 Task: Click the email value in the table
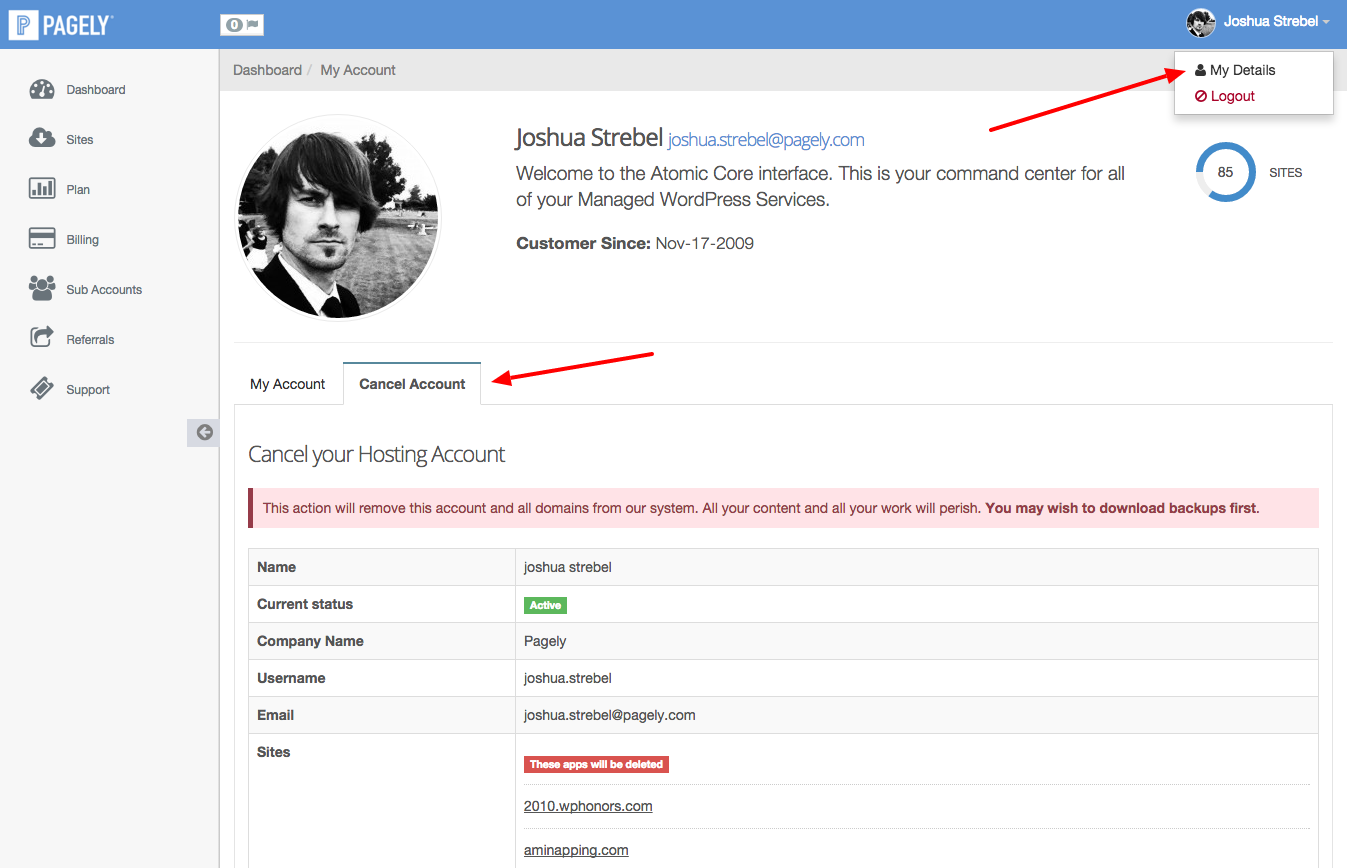point(610,715)
